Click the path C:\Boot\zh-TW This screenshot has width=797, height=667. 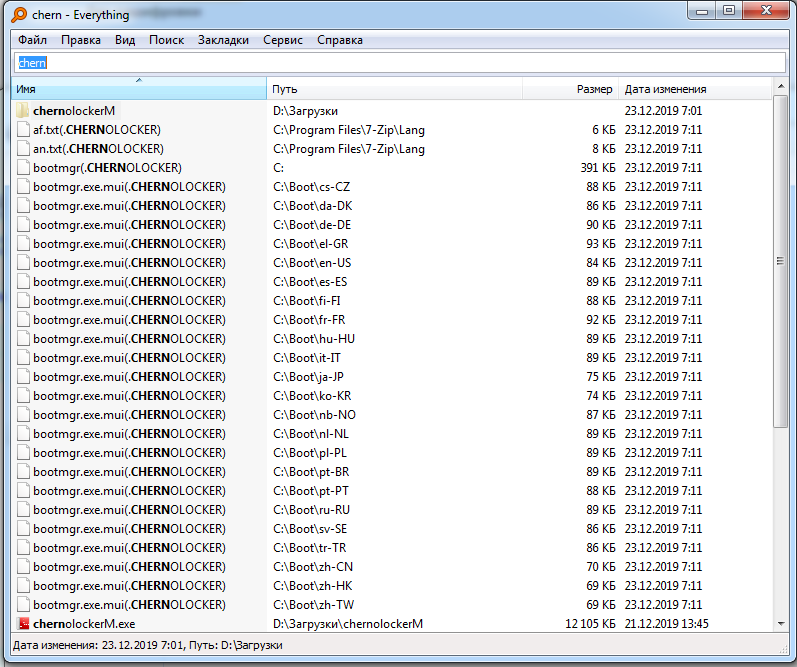(x=313, y=604)
